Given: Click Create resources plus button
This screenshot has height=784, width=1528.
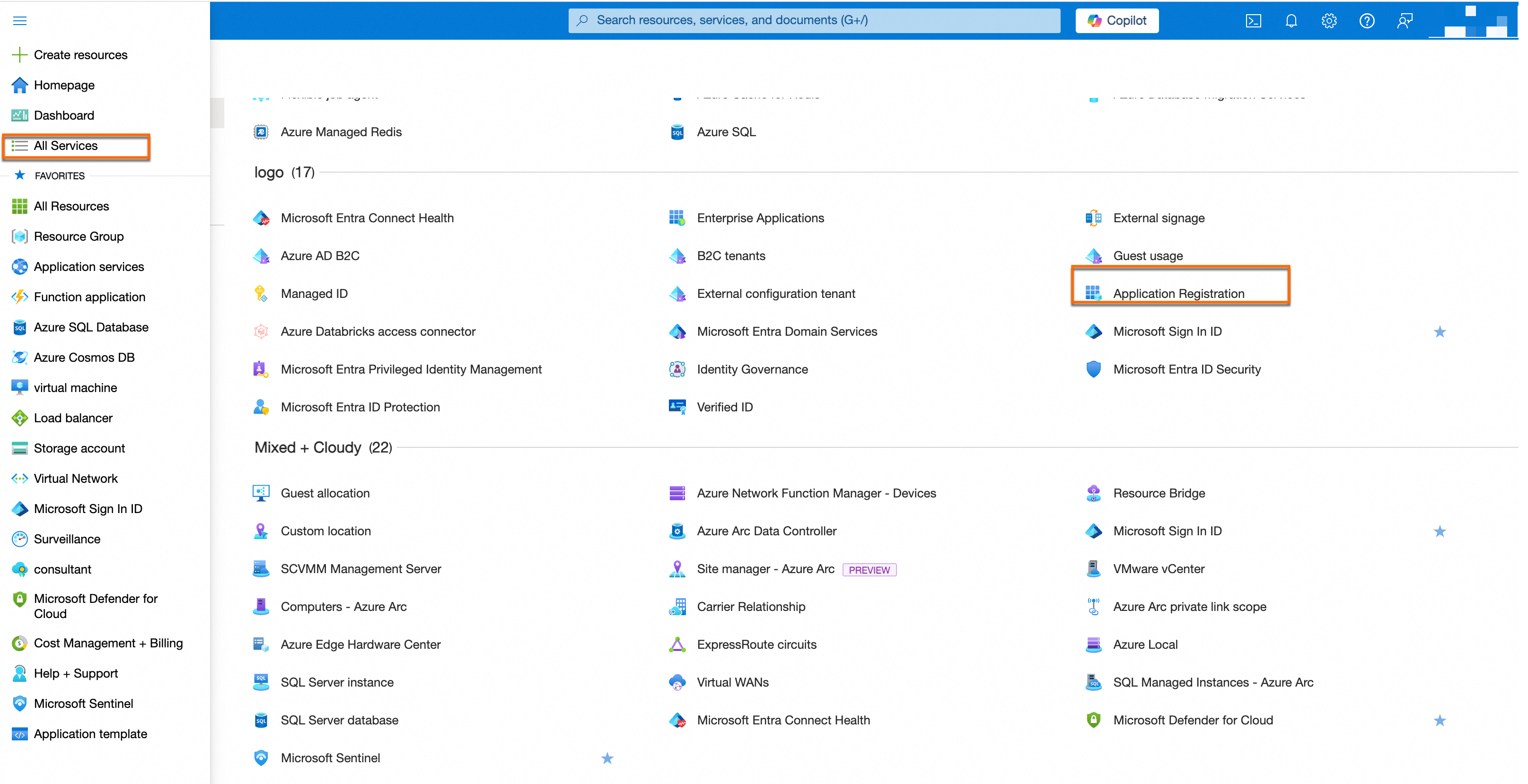Looking at the screenshot, I should (x=19, y=54).
